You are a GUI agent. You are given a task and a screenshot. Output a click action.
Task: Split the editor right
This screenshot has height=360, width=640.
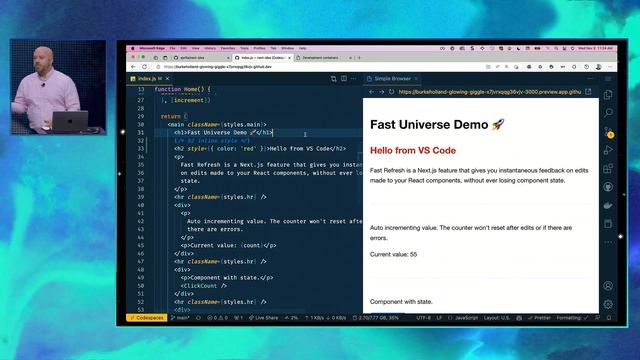click(344, 79)
